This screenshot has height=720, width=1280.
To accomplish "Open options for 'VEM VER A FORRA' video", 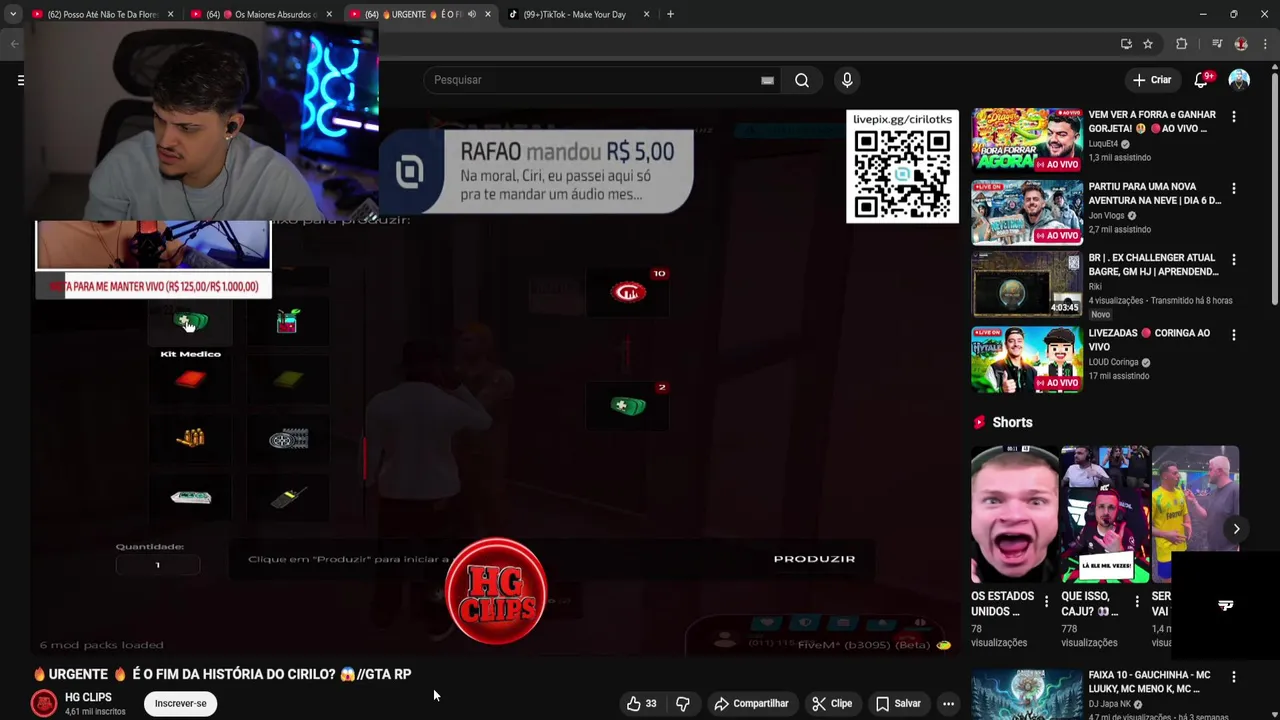I will (x=1234, y=117).
